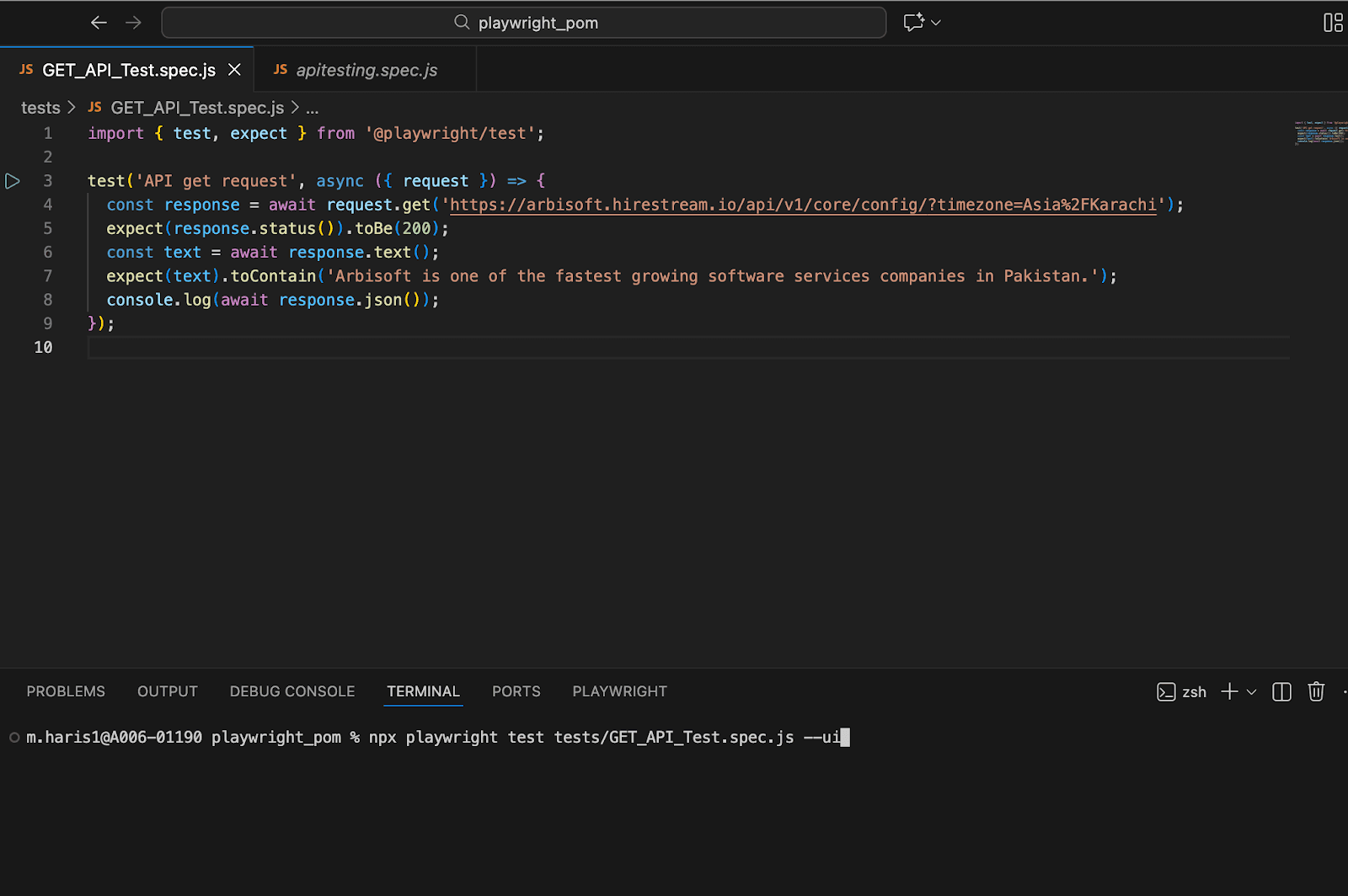The image size is (1348, 896).
Task: Switch to the OUTPUT panel tab
Action: point(168,691)
